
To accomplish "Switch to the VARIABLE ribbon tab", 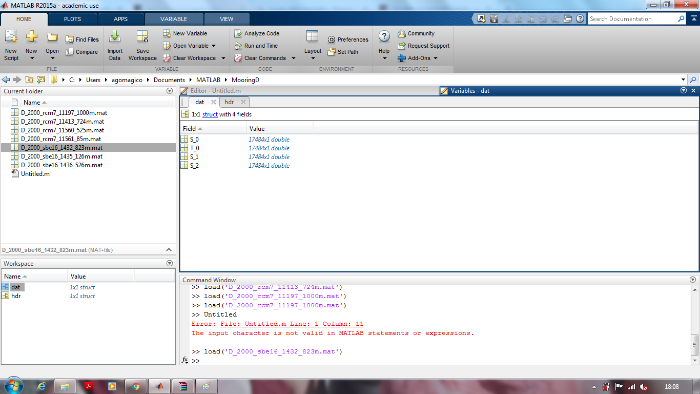I will pos(174,19).
